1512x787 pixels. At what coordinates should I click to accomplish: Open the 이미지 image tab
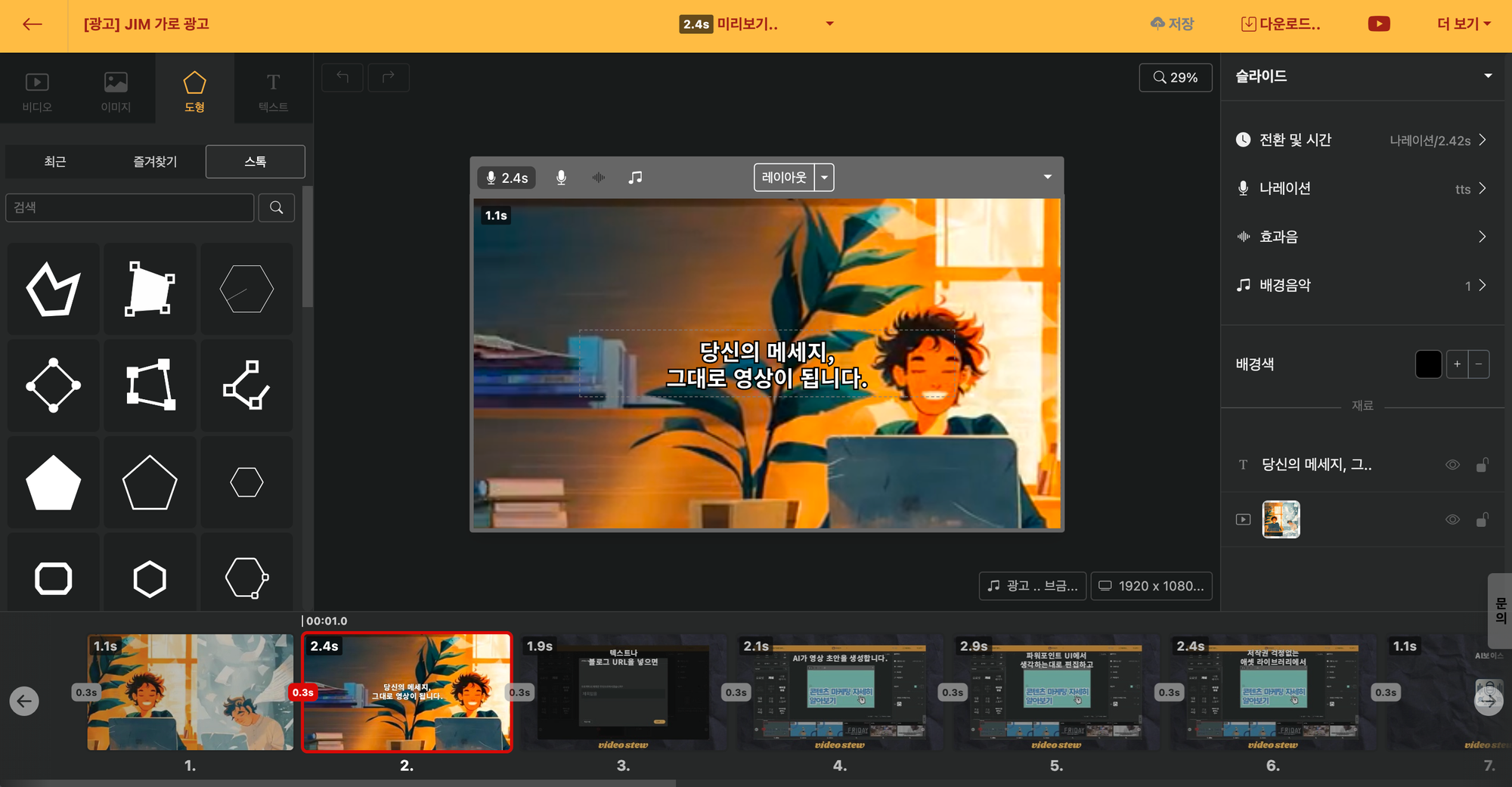click(116, 92)
